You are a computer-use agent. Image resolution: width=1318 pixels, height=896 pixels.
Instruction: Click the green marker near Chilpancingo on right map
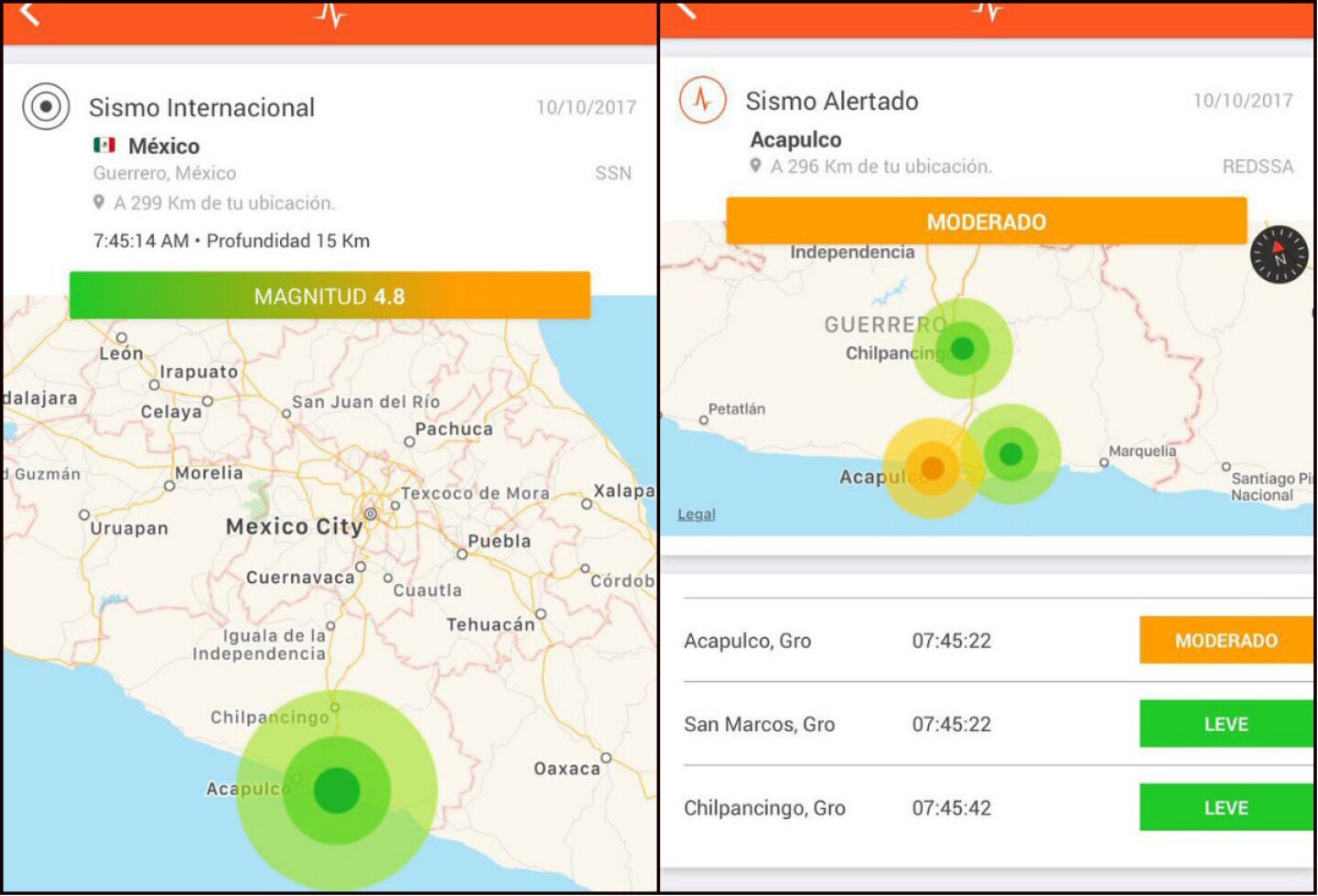(x=962, y=348)
